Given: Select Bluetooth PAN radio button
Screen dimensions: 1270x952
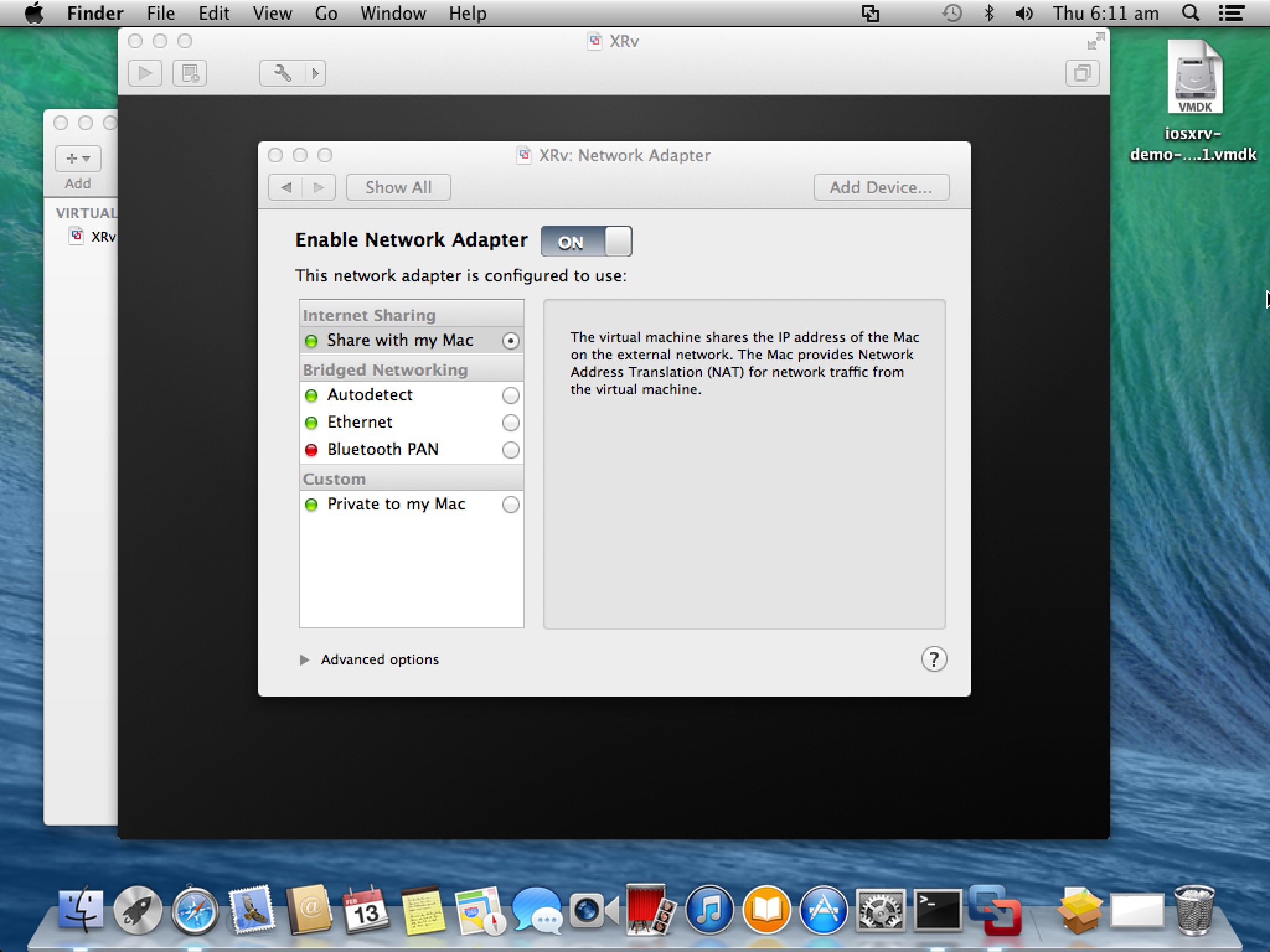Looking at the screenshot, I should (x=510, y=450).
